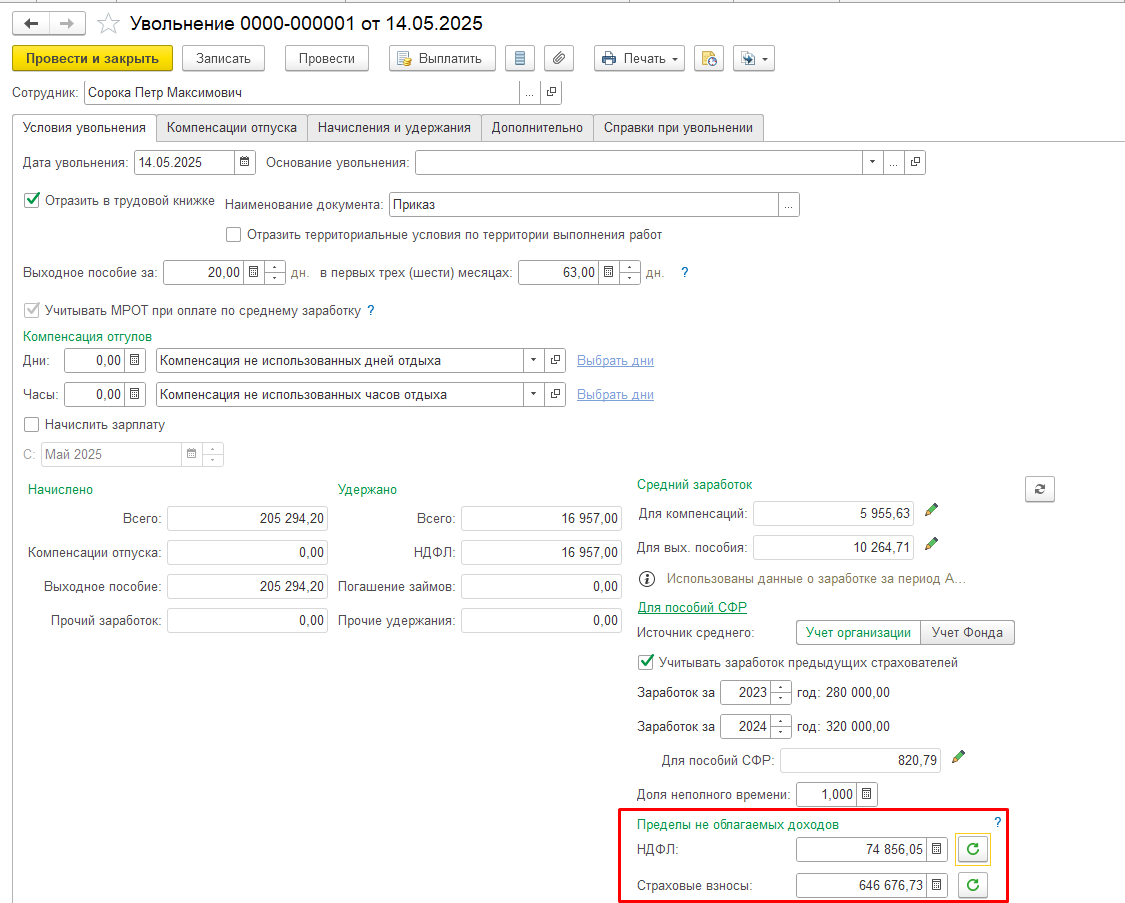Image resolution: width=1125 pixels, height=903 pixels.
Task: Open calendar for Дата увольнения
Action: [x=245, y=162]
